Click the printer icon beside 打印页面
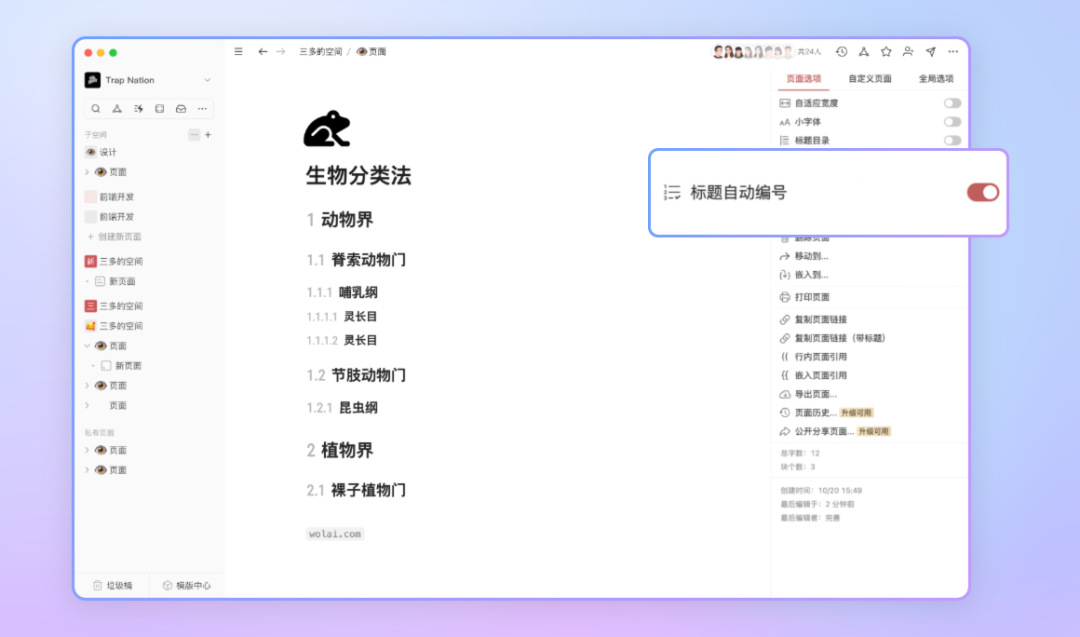Viewport: 1080px width, 637px height. (785, 297)
